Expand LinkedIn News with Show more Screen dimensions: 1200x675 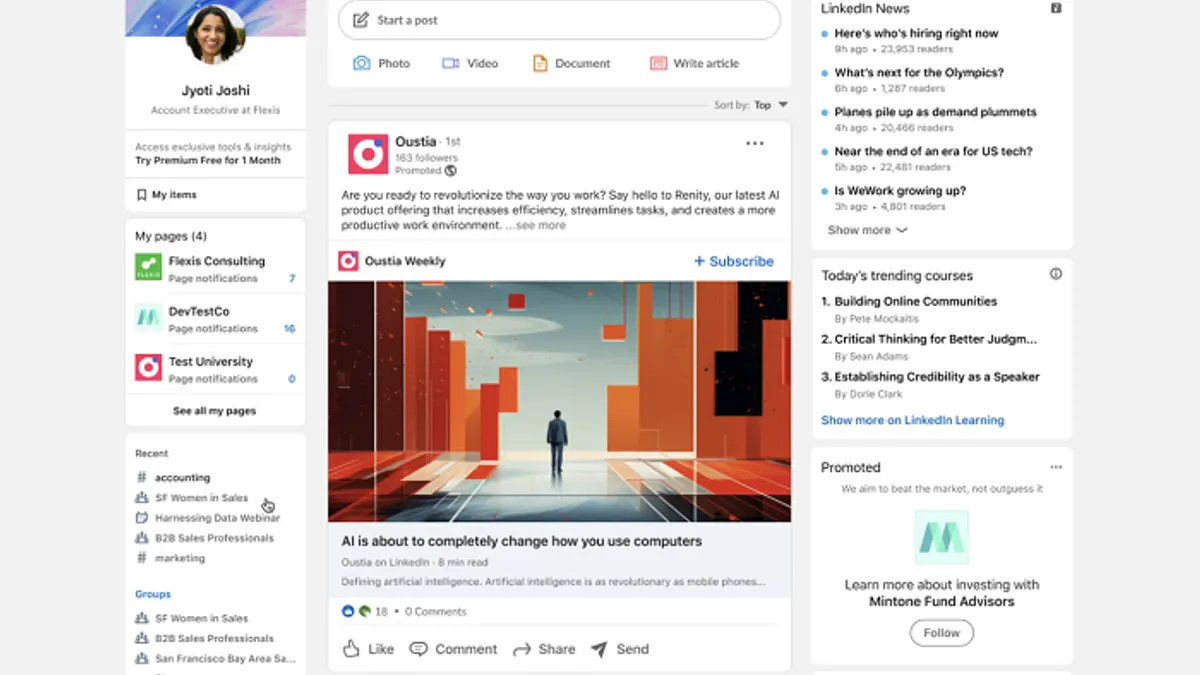pyautogui.click(x=867, y=230)
